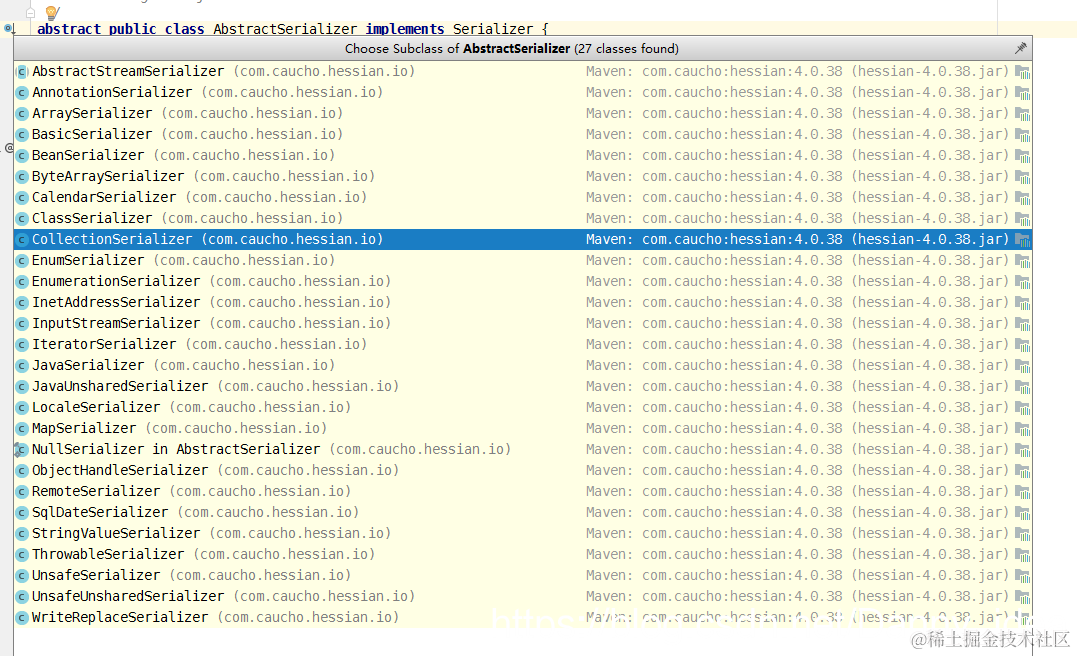Open EnumerationSerializer class

tap(523, 282)
